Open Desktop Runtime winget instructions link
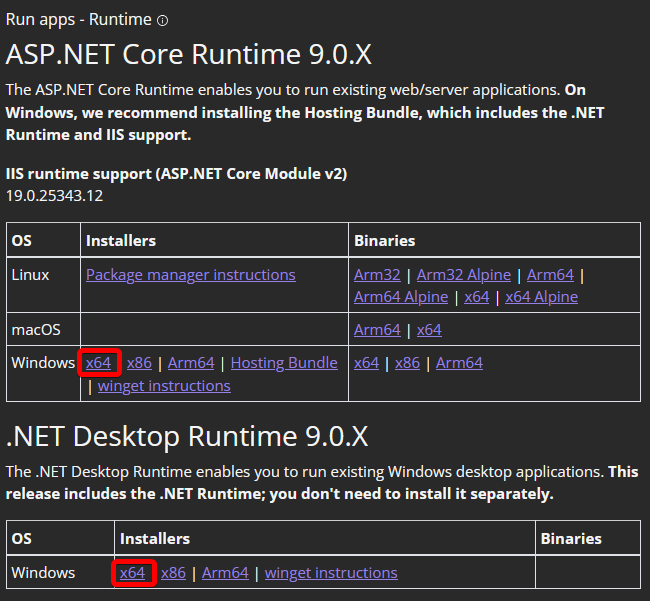This screenshot has height=601, width=650. point(331,573)
